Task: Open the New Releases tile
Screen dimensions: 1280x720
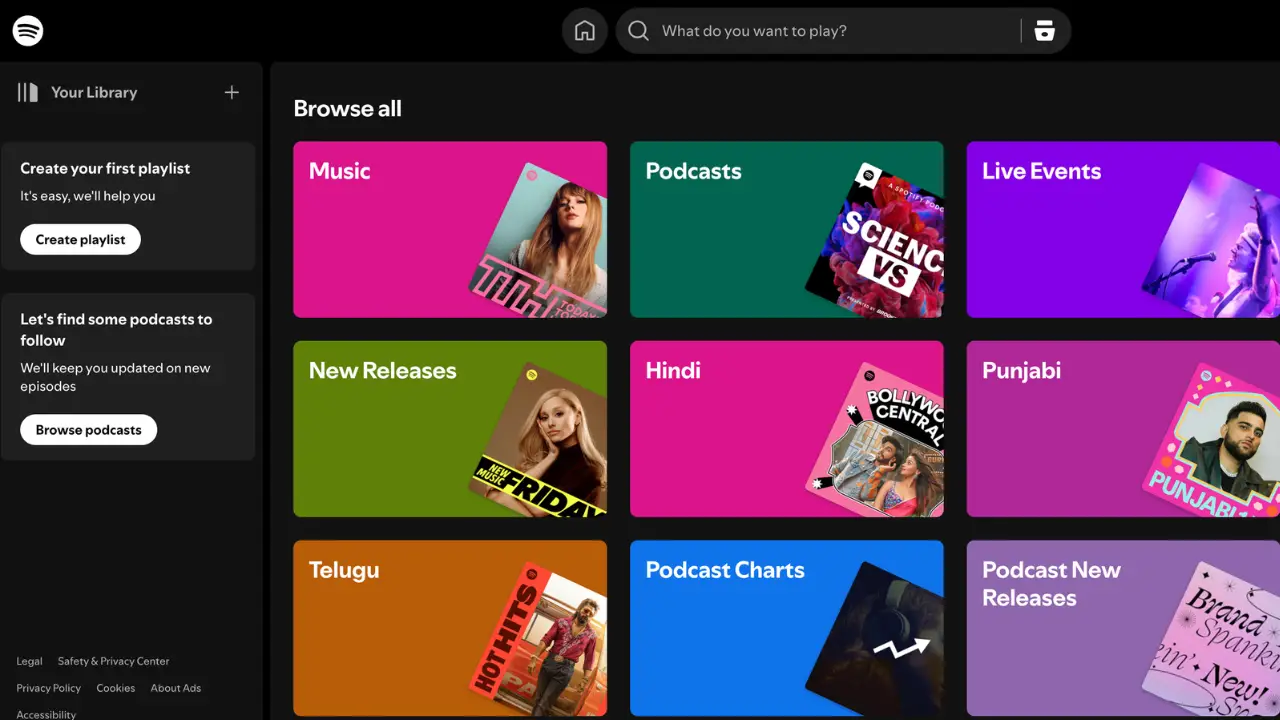Action: click(449, 429)
